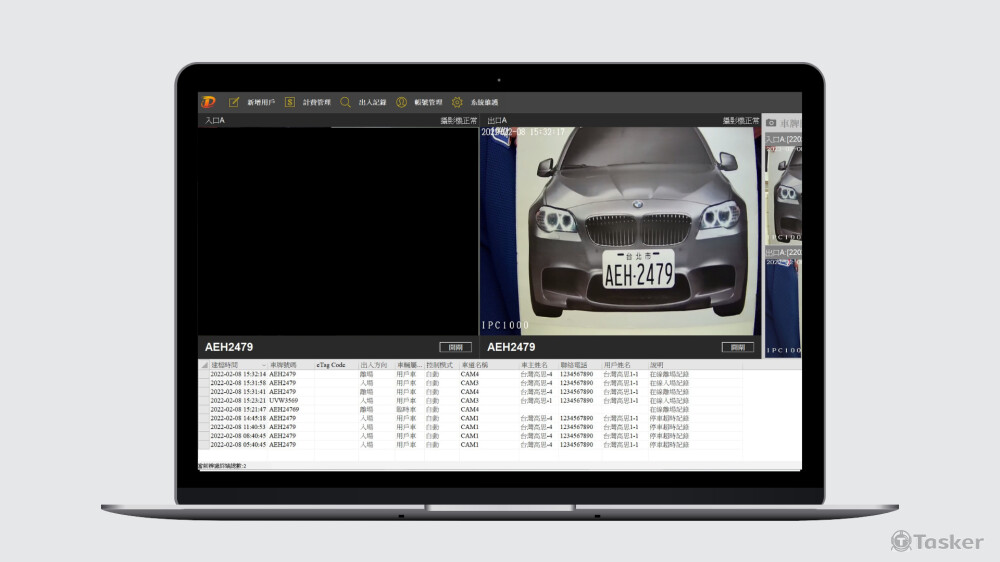
Task: Select the record with plate UVW3569
Action: click(x=285, y=400)
